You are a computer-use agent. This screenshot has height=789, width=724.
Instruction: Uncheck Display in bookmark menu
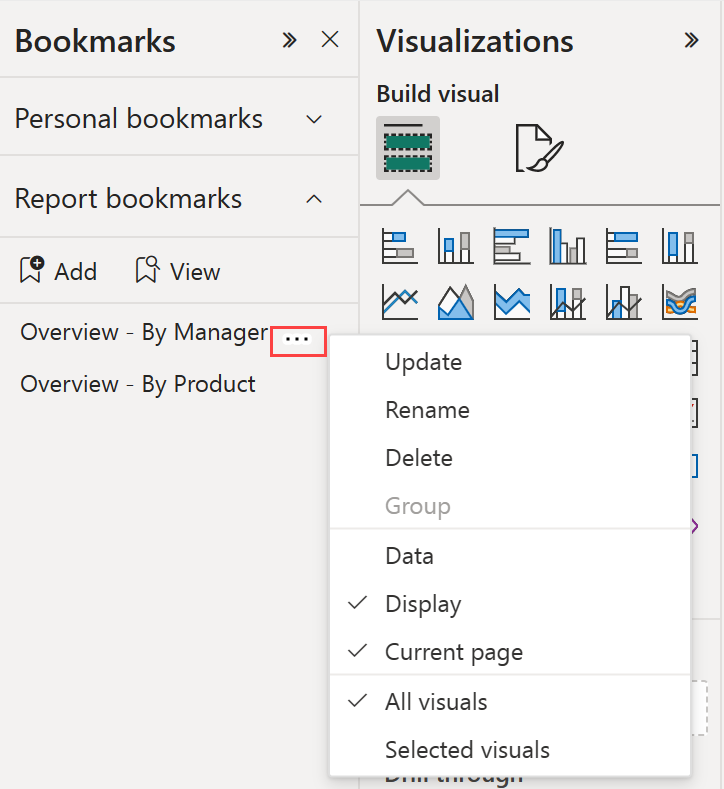click(x=423, y=604)
